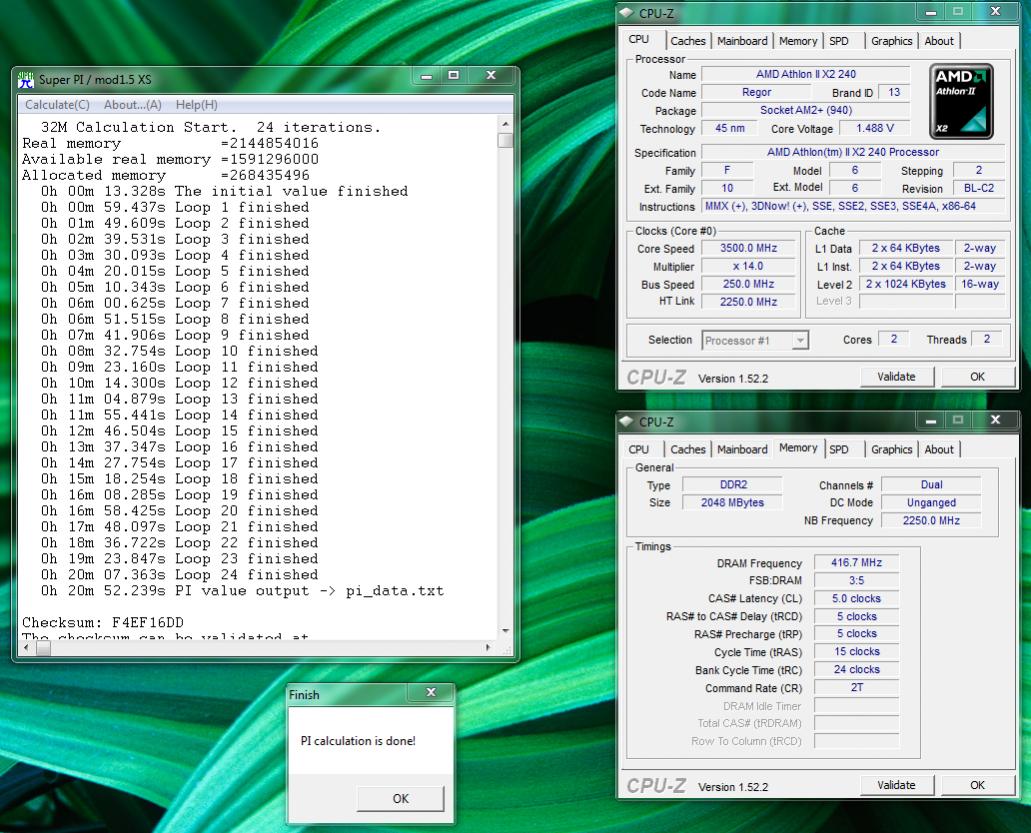Click the Channels # value Dual
The width and height of the screenshot is (1031, 833).
point(931,485)
